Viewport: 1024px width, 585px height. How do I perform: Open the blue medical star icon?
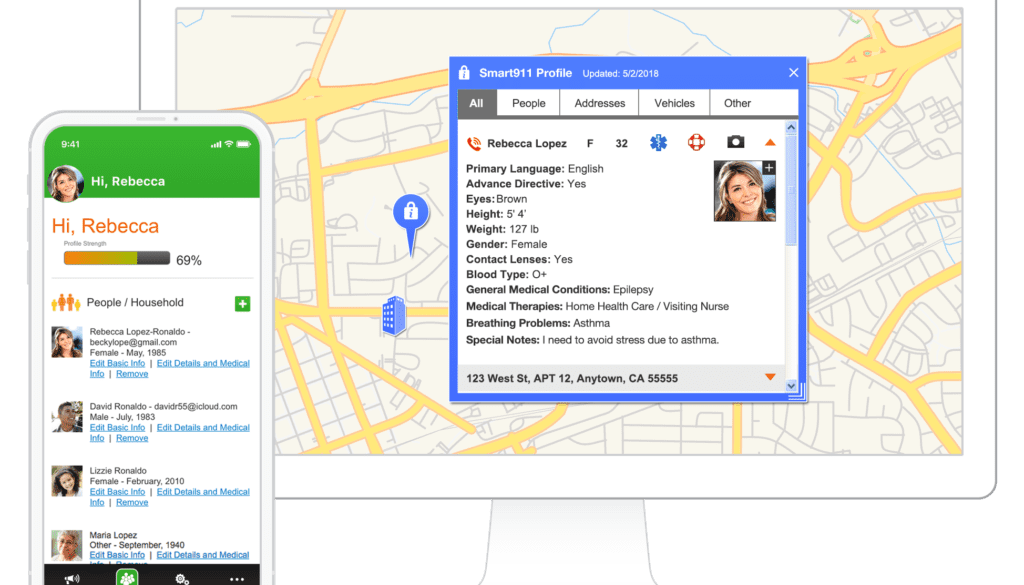tap(658, 142)
